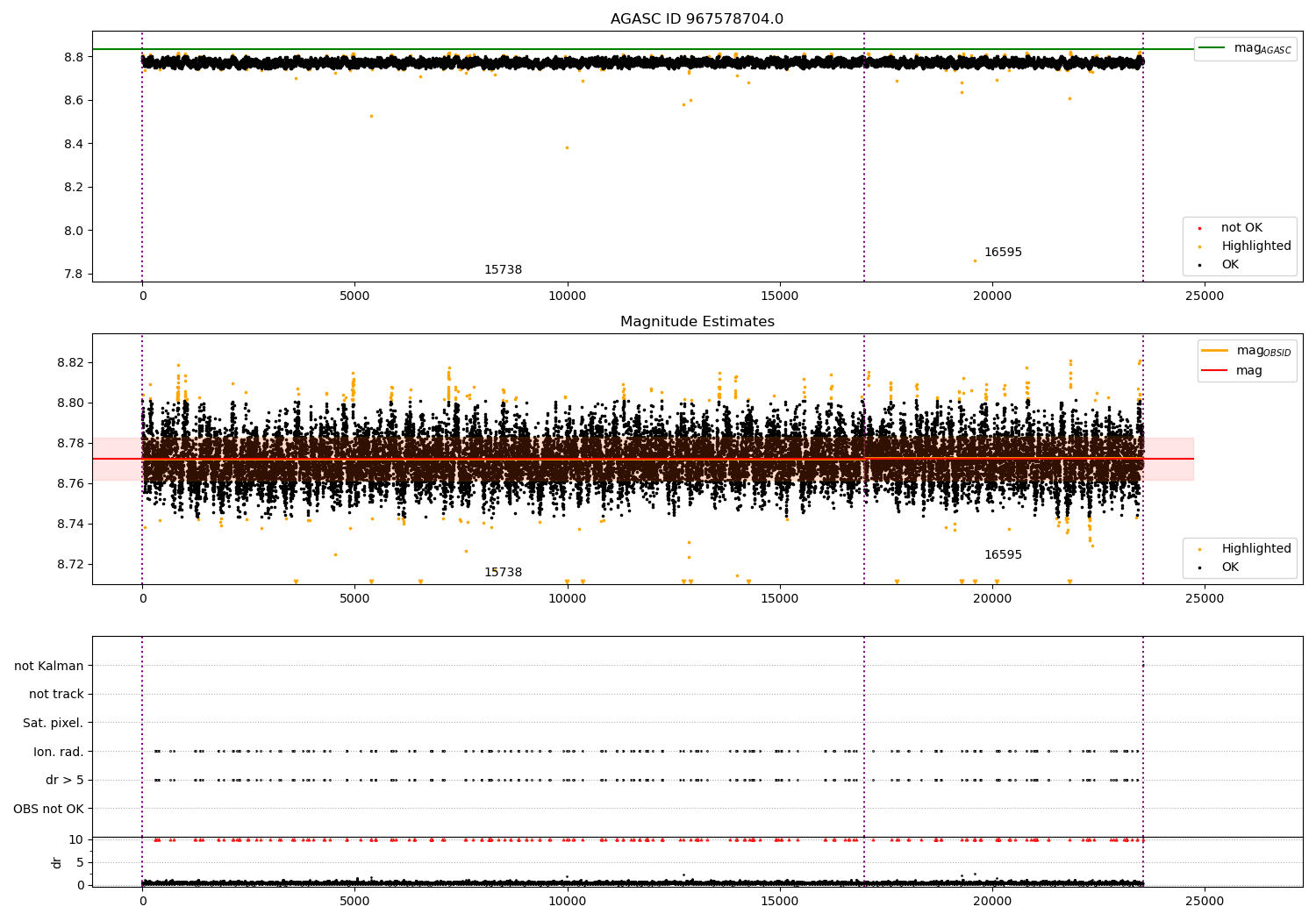Click the orange mag OBSID legend line
1316x921 pixels.
(x=1215, y=351)
